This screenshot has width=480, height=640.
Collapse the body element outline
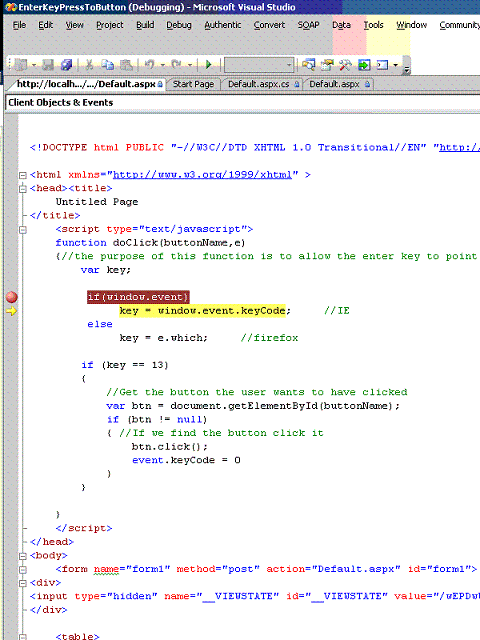(23, 556)
